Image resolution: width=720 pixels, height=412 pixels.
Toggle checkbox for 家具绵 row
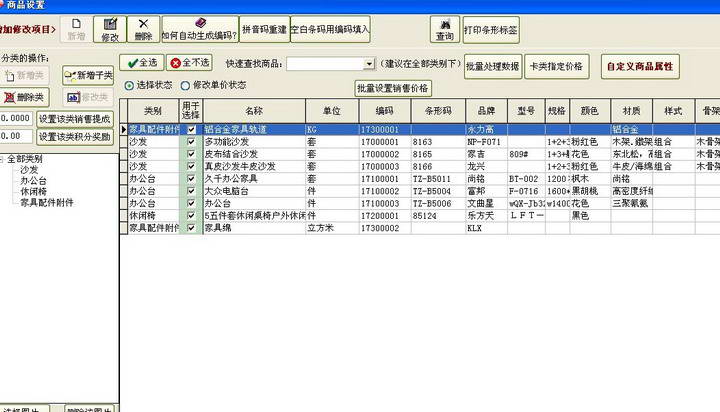[x=191, y=228]
